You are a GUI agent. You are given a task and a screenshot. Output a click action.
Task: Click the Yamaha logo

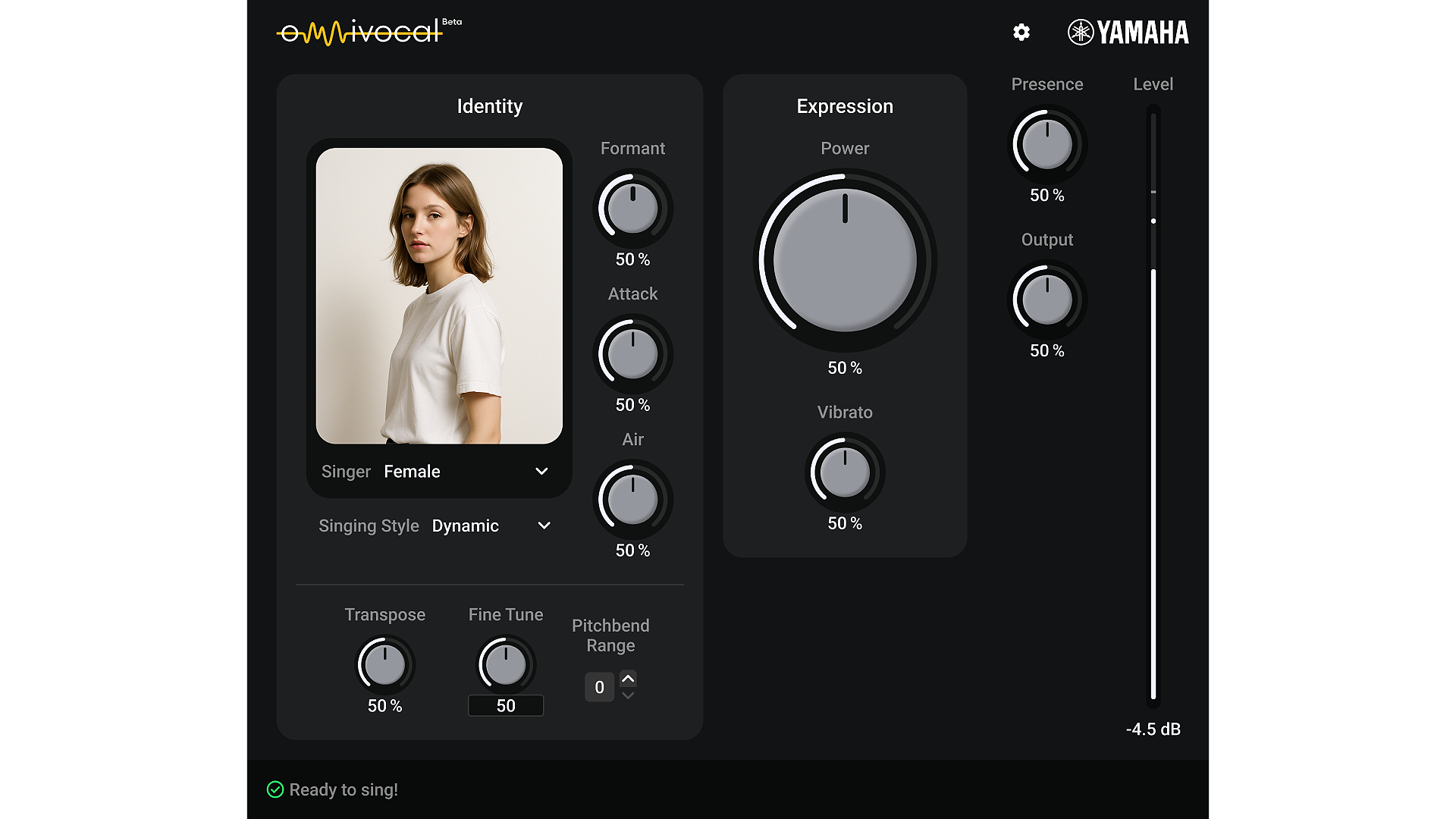(1128, 32)
